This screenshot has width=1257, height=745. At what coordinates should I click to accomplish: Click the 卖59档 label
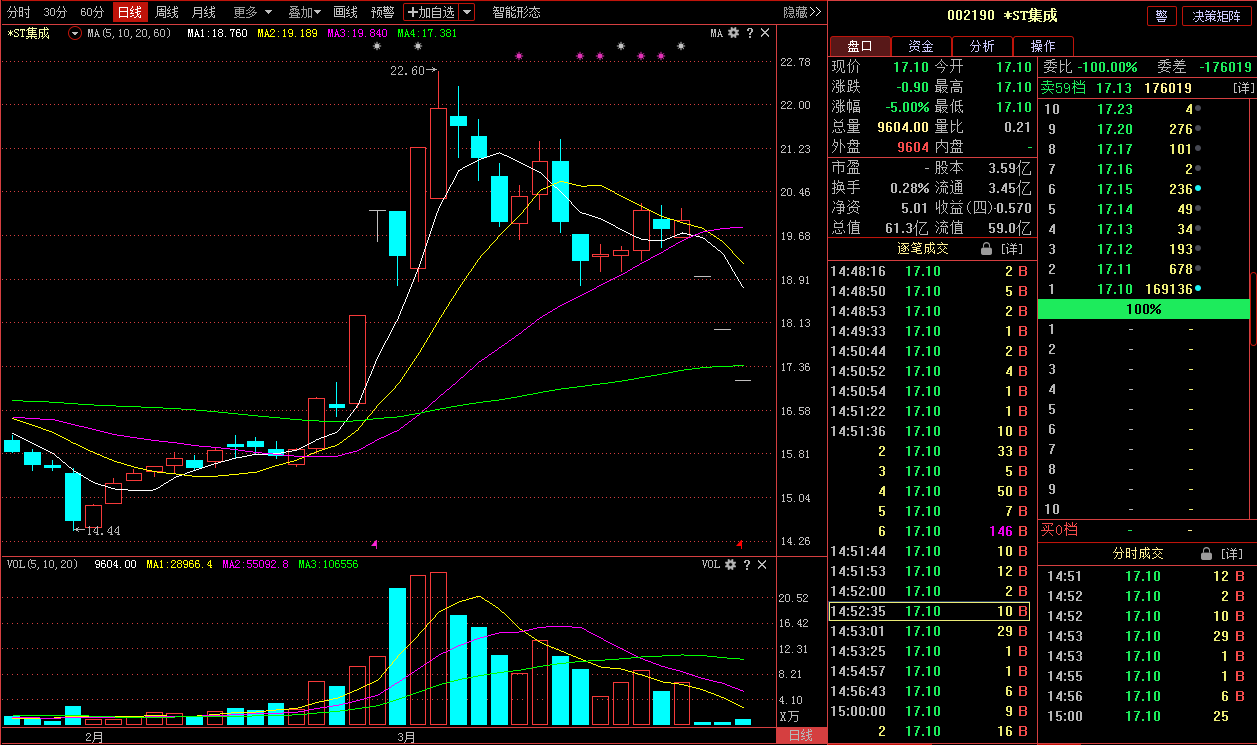point(1063,88)
